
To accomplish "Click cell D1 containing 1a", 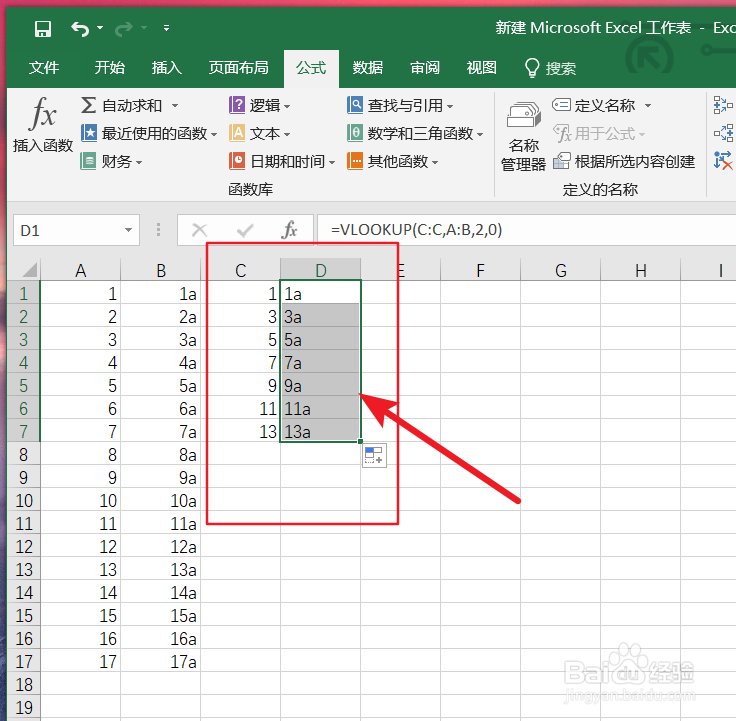I will pos(321,293).
